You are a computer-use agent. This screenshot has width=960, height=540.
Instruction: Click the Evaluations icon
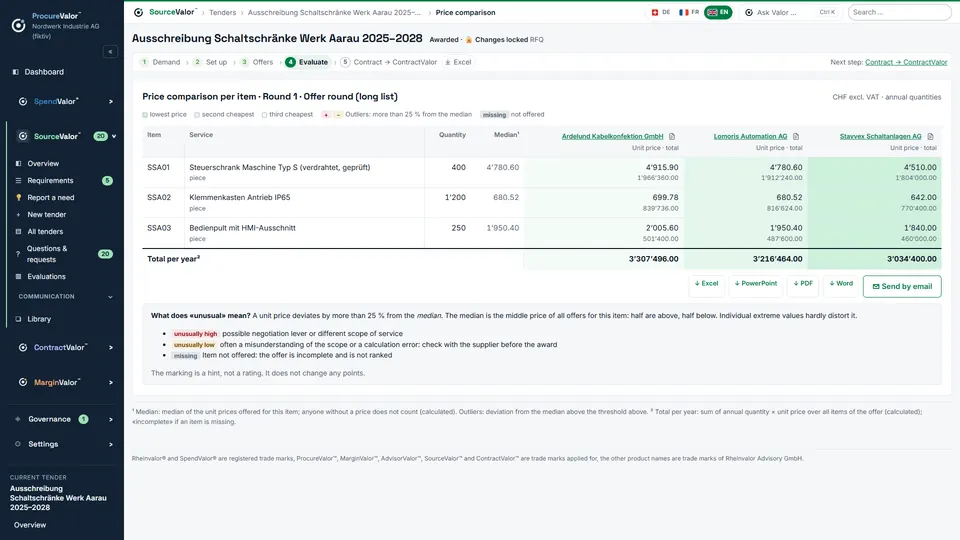coord(18,277)
